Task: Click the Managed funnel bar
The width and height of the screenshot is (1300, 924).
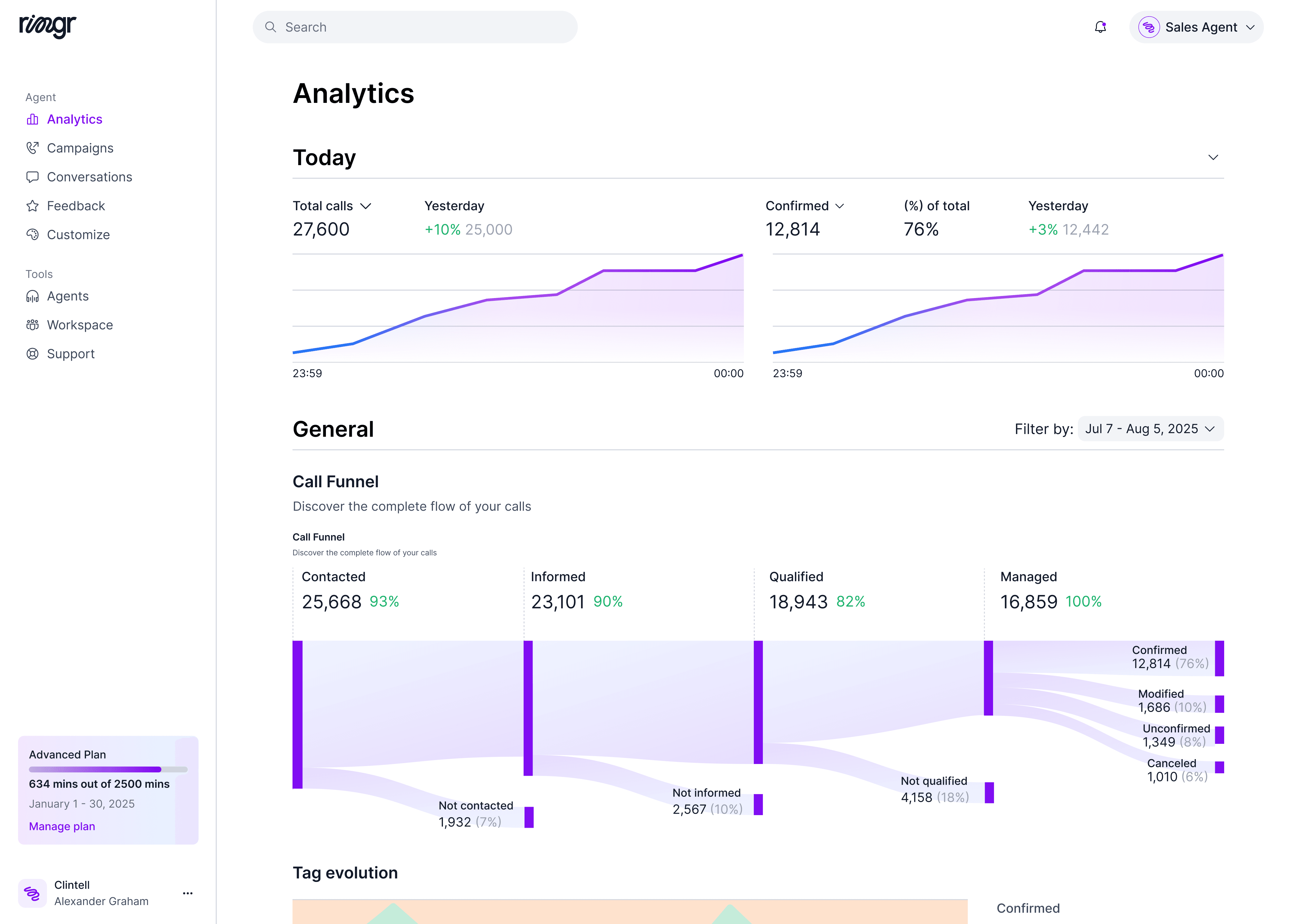Action: point(989,678)
